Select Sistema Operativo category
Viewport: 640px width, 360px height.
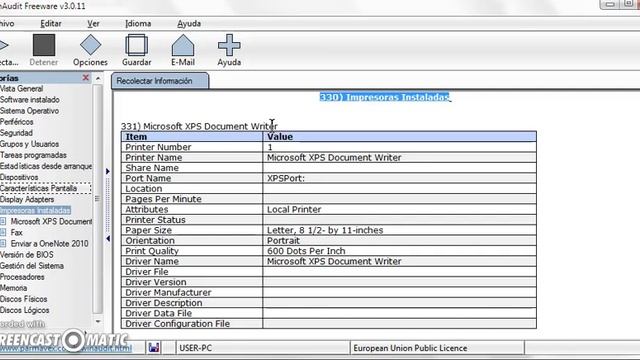tap(29, 111)
